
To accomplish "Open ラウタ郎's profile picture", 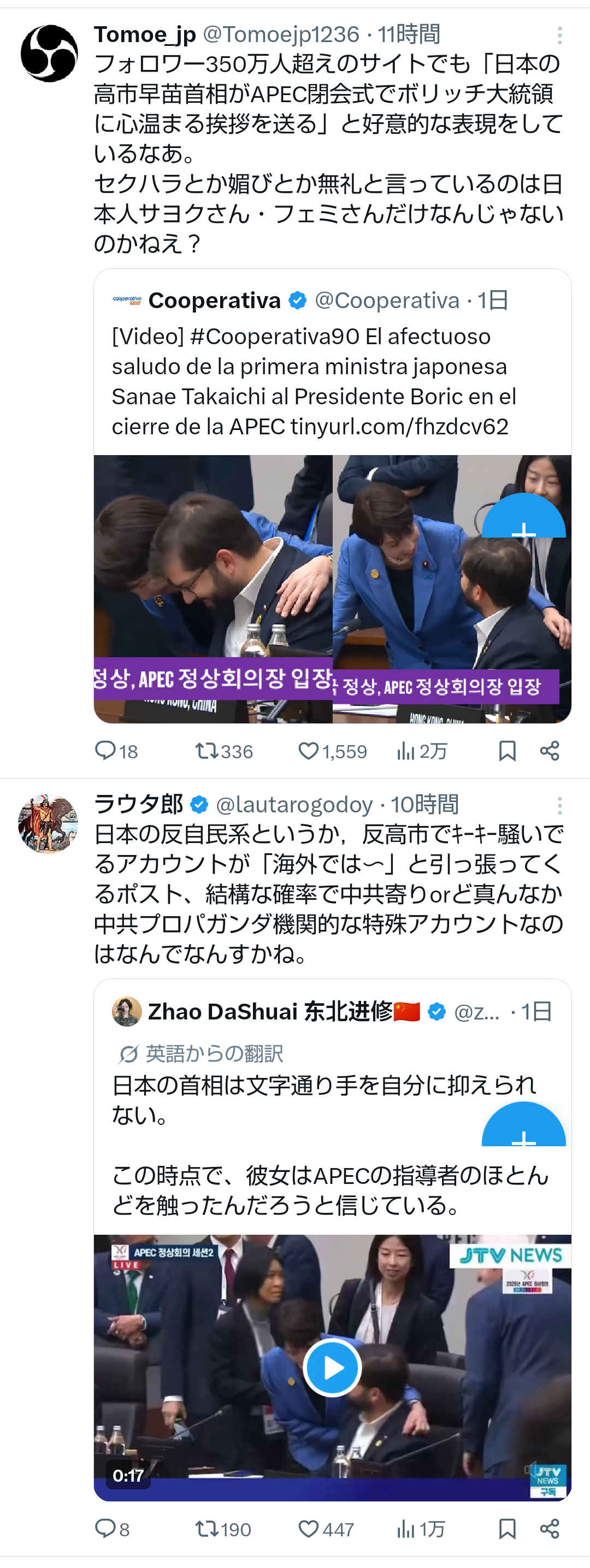I will (x=48, y=823).
